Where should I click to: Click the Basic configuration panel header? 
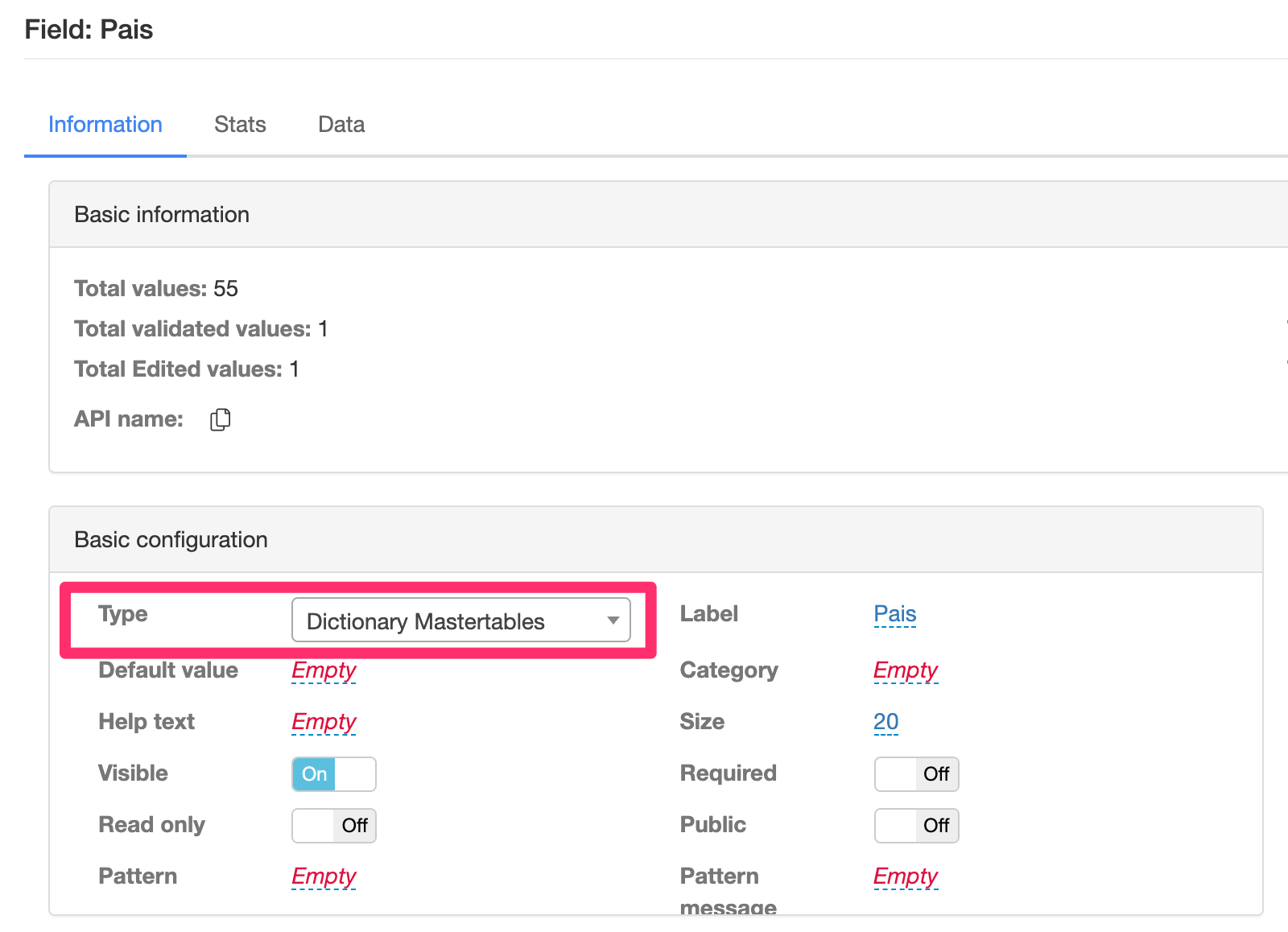pyautogui.click(x=171, y=540)
